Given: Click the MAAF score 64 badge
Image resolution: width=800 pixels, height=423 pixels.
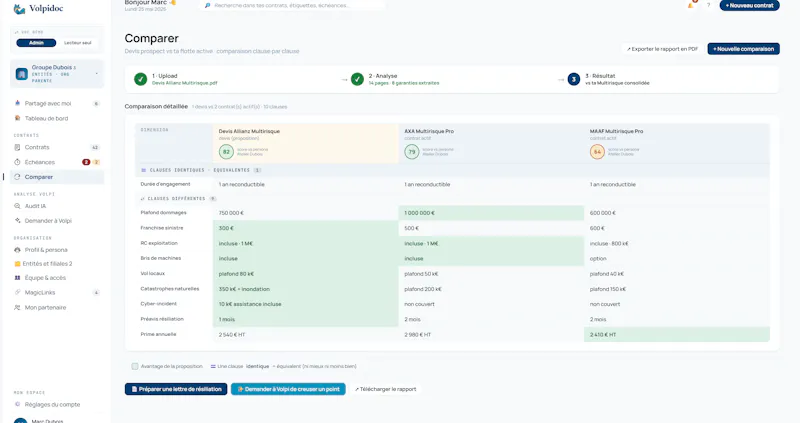Looking at the screenshot, I should tap(597, 152).
